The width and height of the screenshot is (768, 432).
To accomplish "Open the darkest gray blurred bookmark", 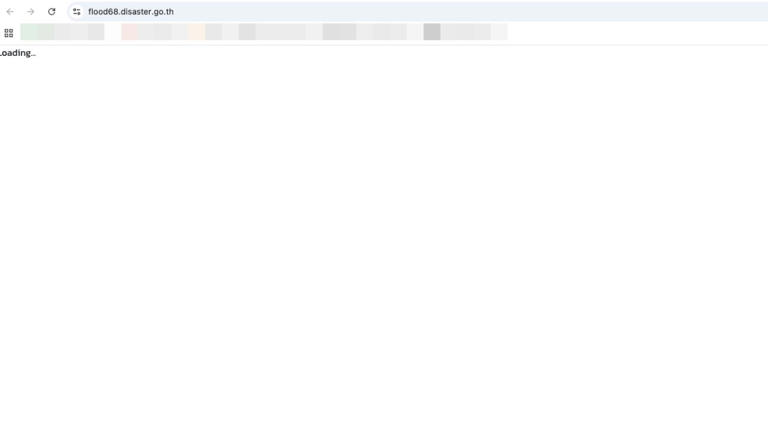I will point(432,32).
